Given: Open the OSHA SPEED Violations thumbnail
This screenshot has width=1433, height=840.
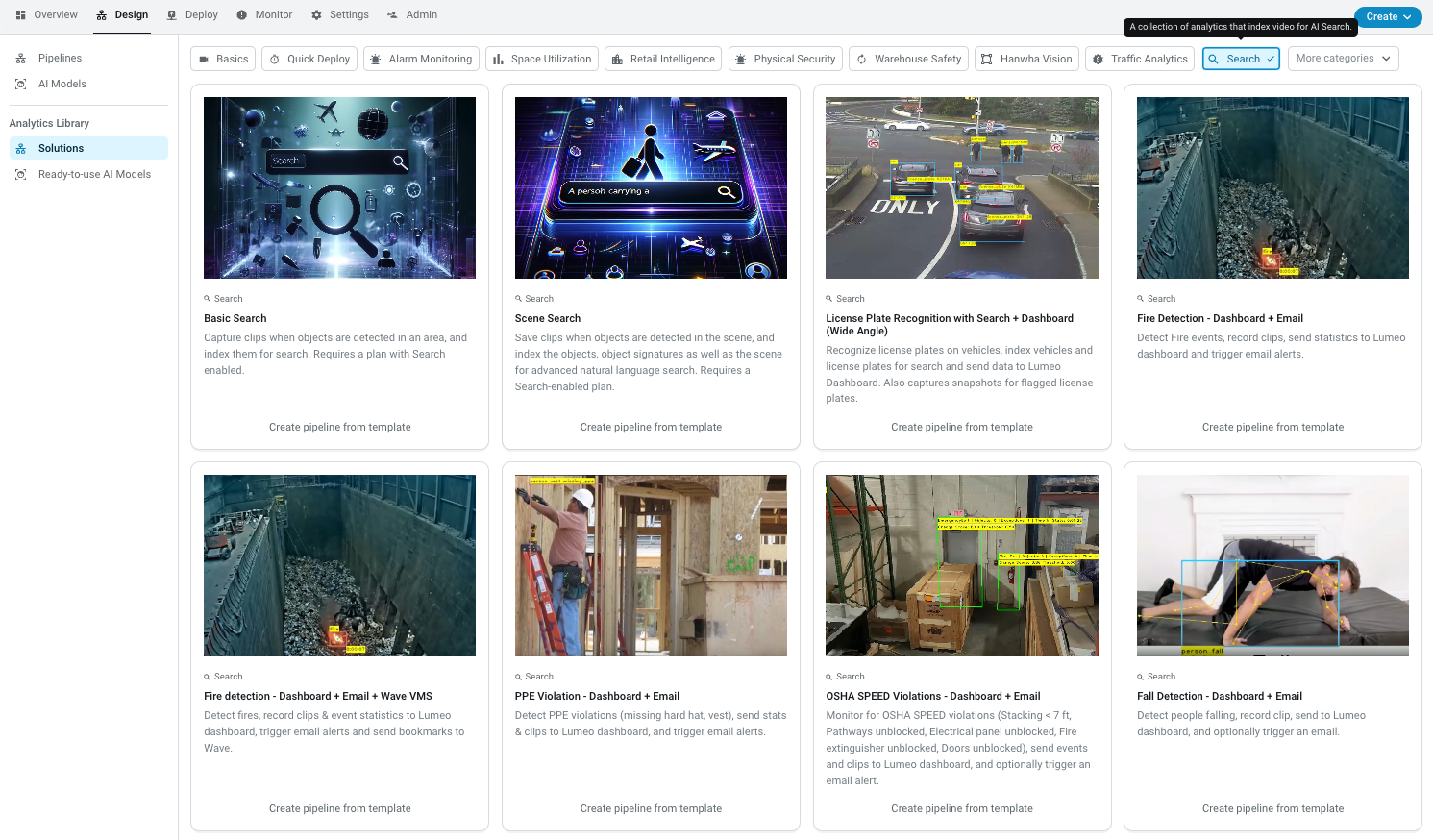Looking at the screenshot, I should pyautogui.click(x=962, y=565).
